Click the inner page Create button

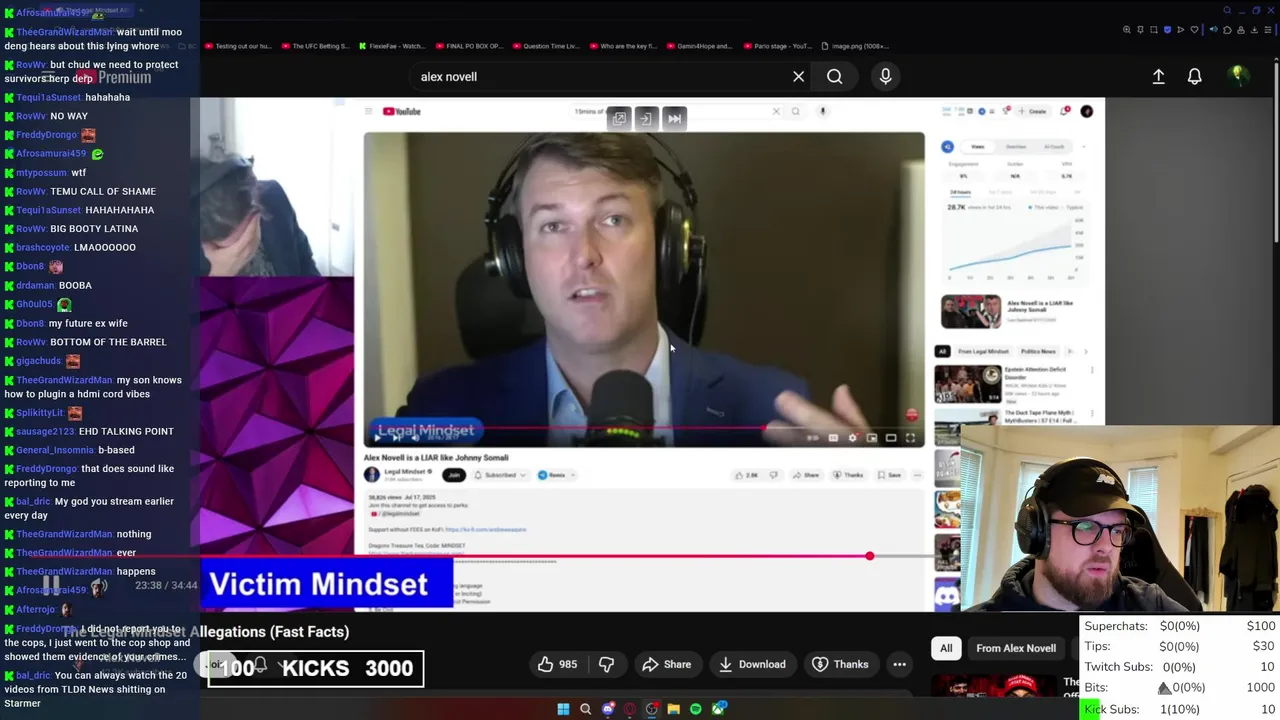click(1035, 111)
